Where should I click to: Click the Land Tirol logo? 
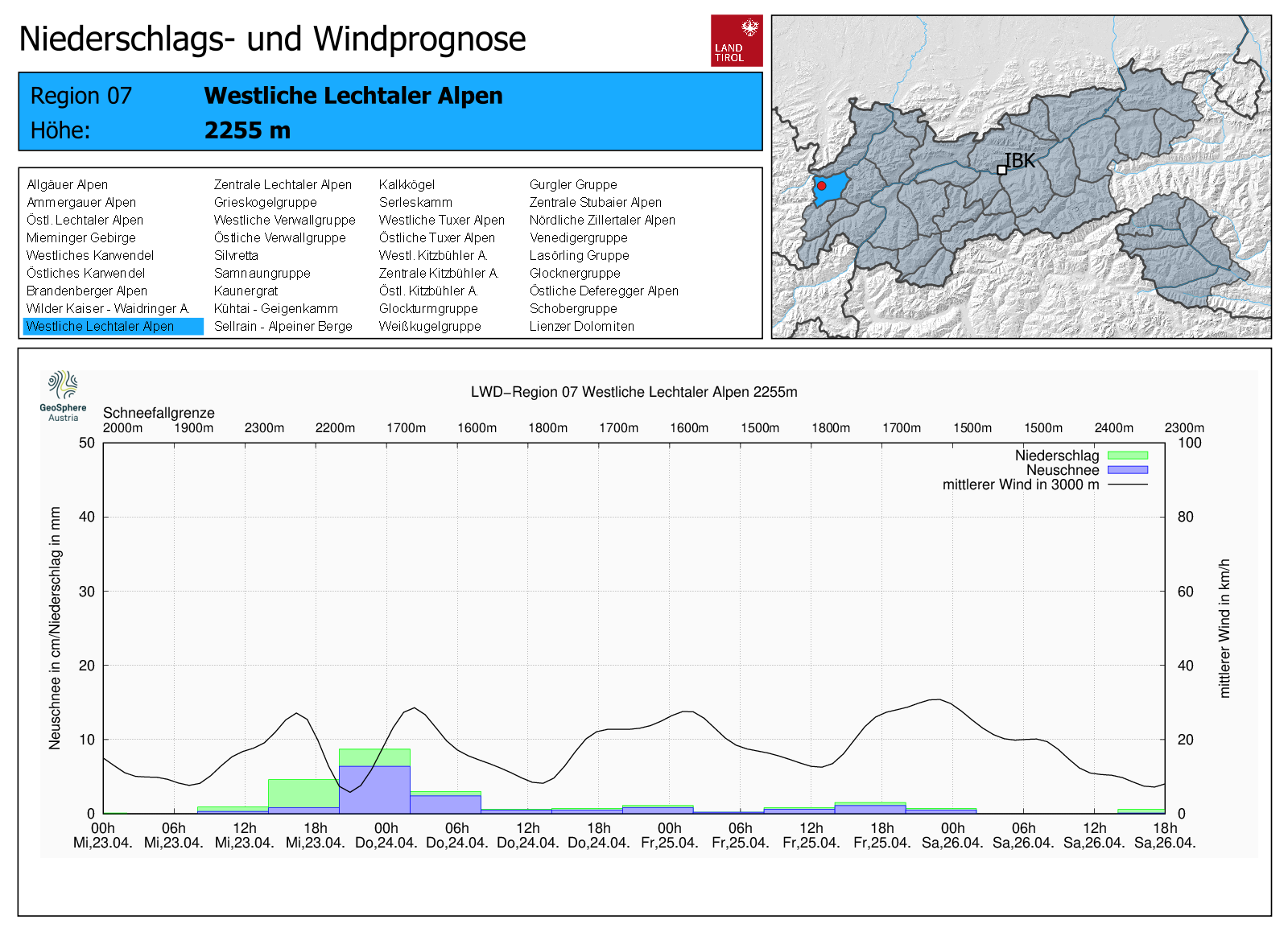point(736,40)
